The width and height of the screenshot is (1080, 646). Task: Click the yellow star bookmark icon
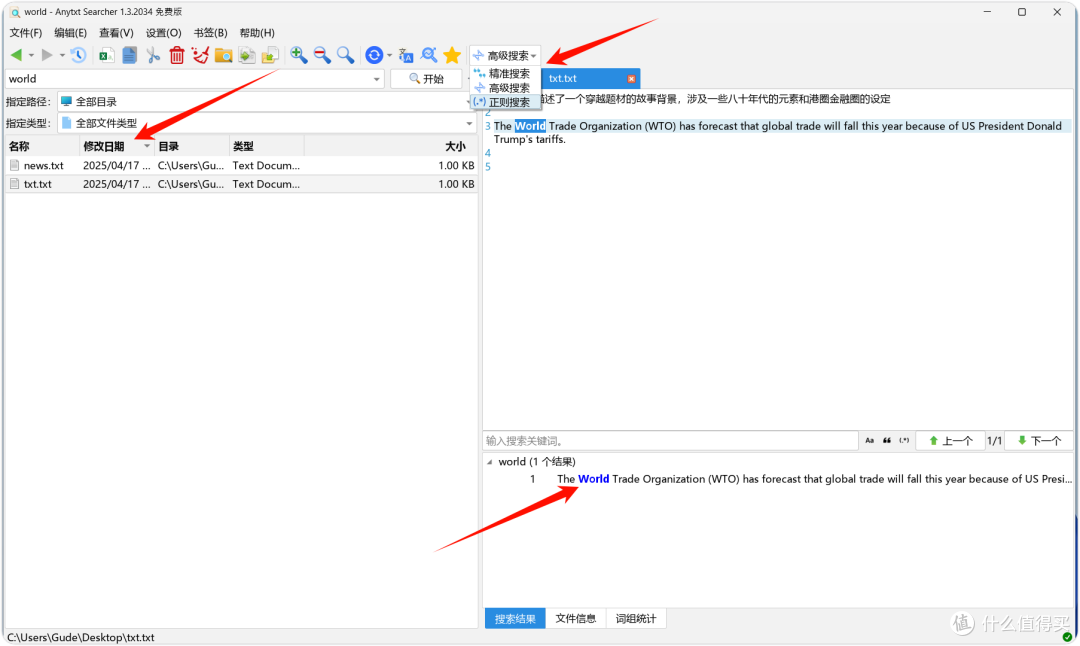click(x=452, y=55)
